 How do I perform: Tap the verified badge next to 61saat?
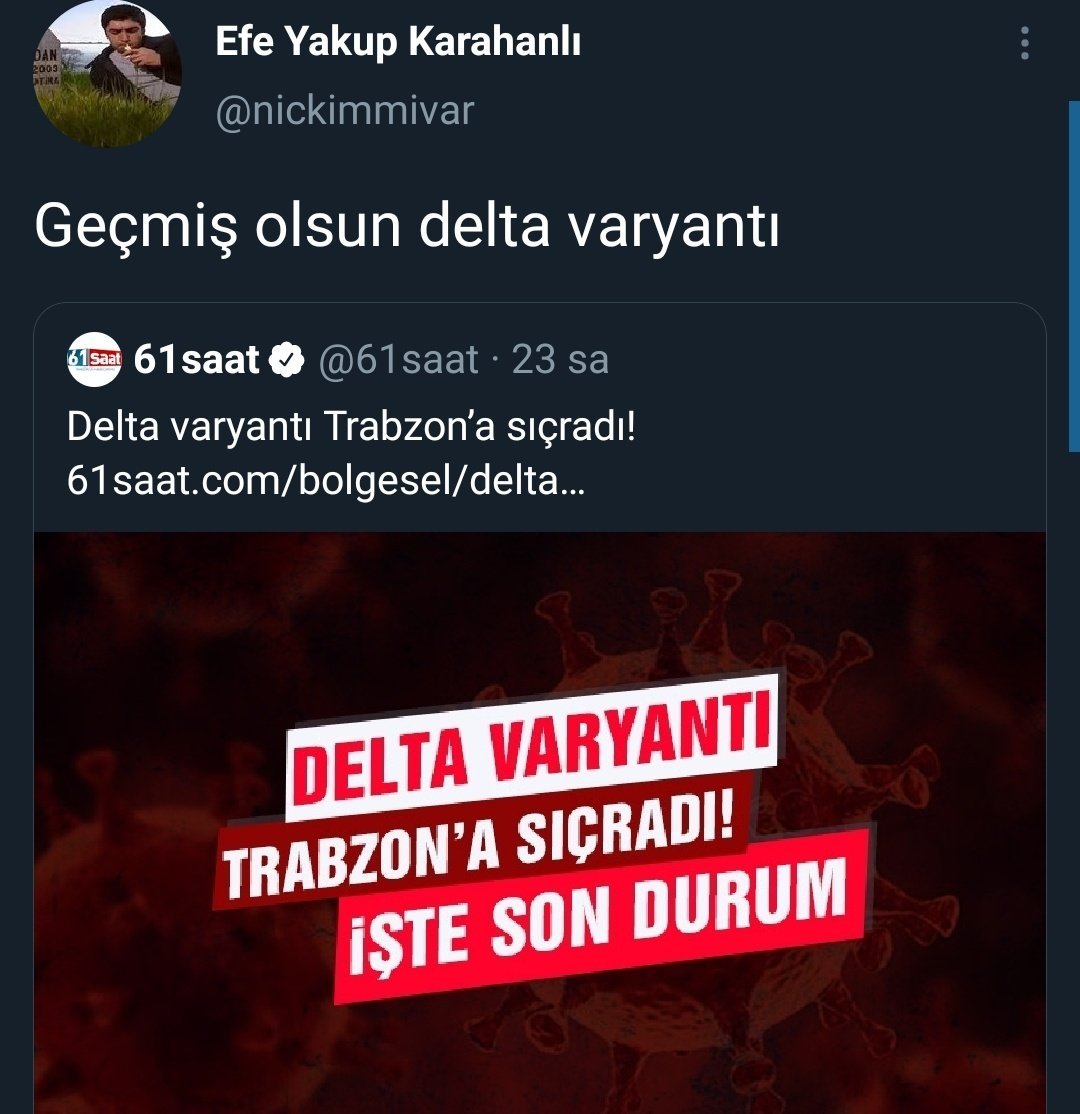[x=286, y=360]
